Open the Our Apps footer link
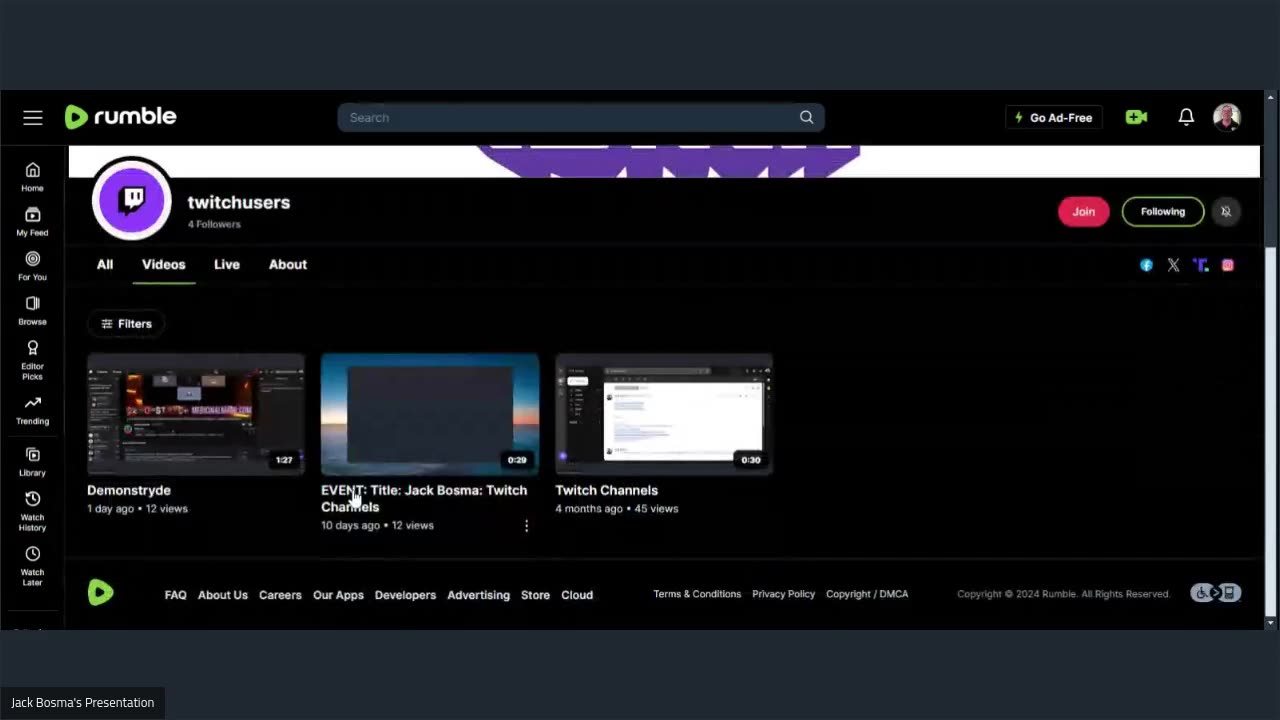Image resolution: width=1280 pixels, height=720 pixels. (x=338, y=595)
